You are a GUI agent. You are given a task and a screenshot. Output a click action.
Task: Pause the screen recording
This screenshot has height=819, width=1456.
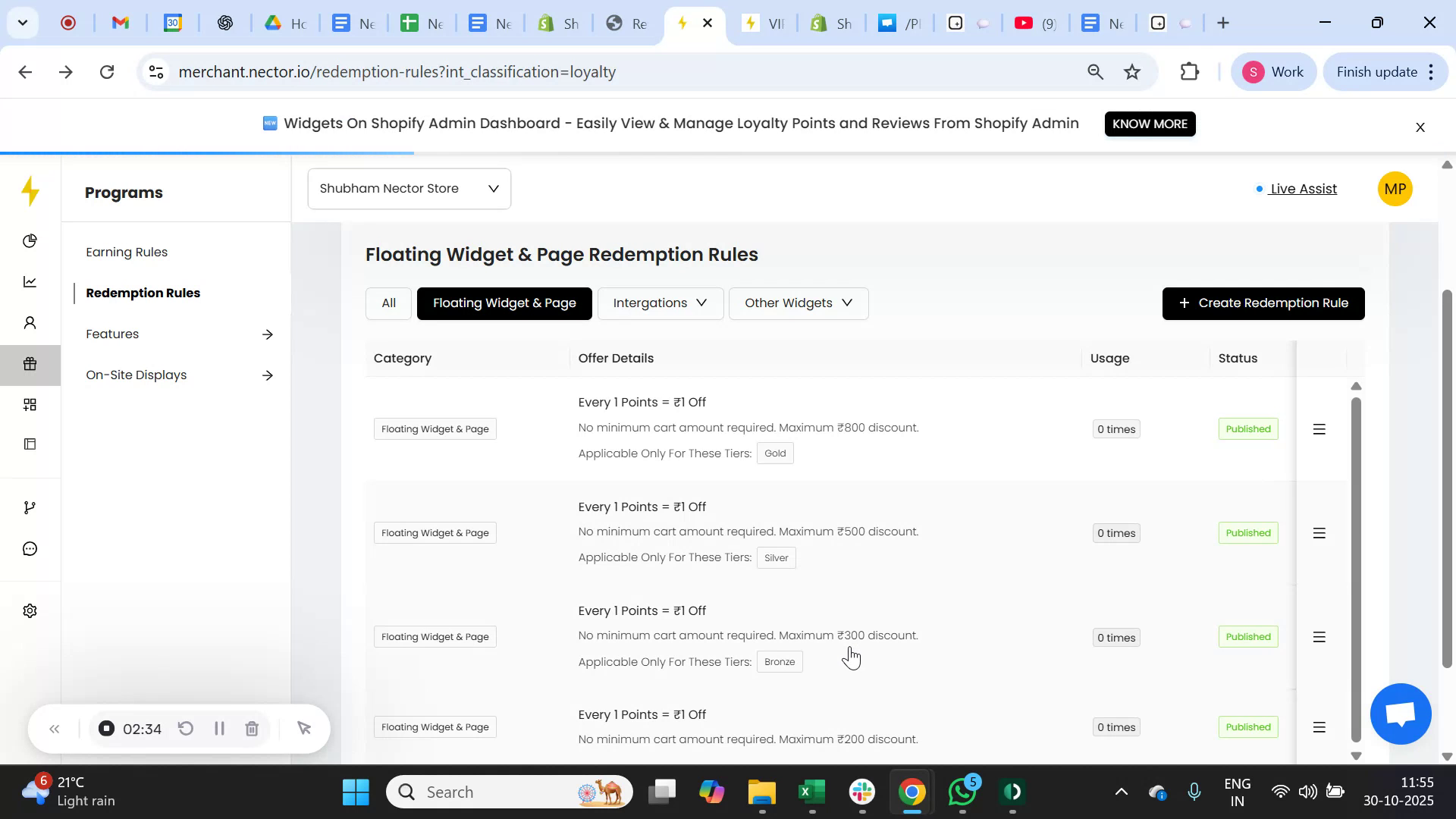(x=219, y=729)
